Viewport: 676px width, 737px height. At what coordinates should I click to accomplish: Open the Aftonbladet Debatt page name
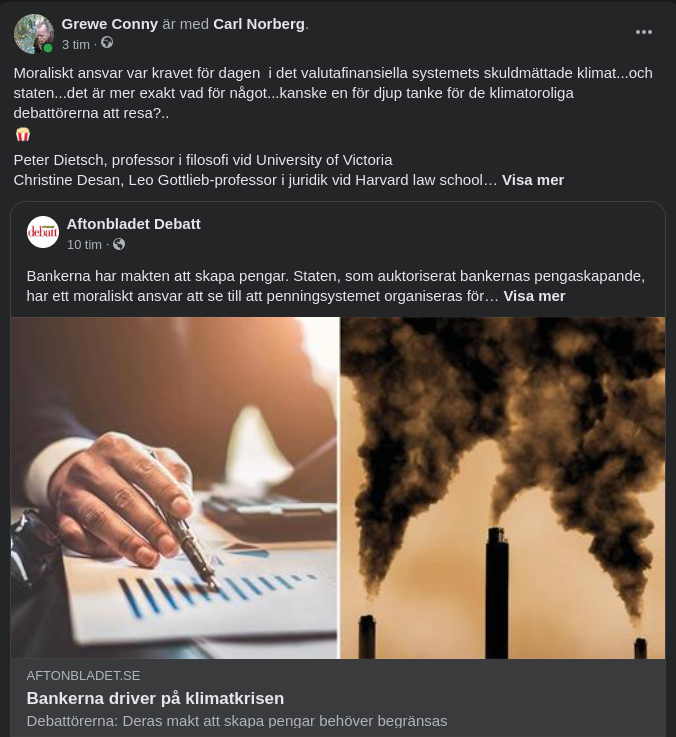tap(133, 224)
